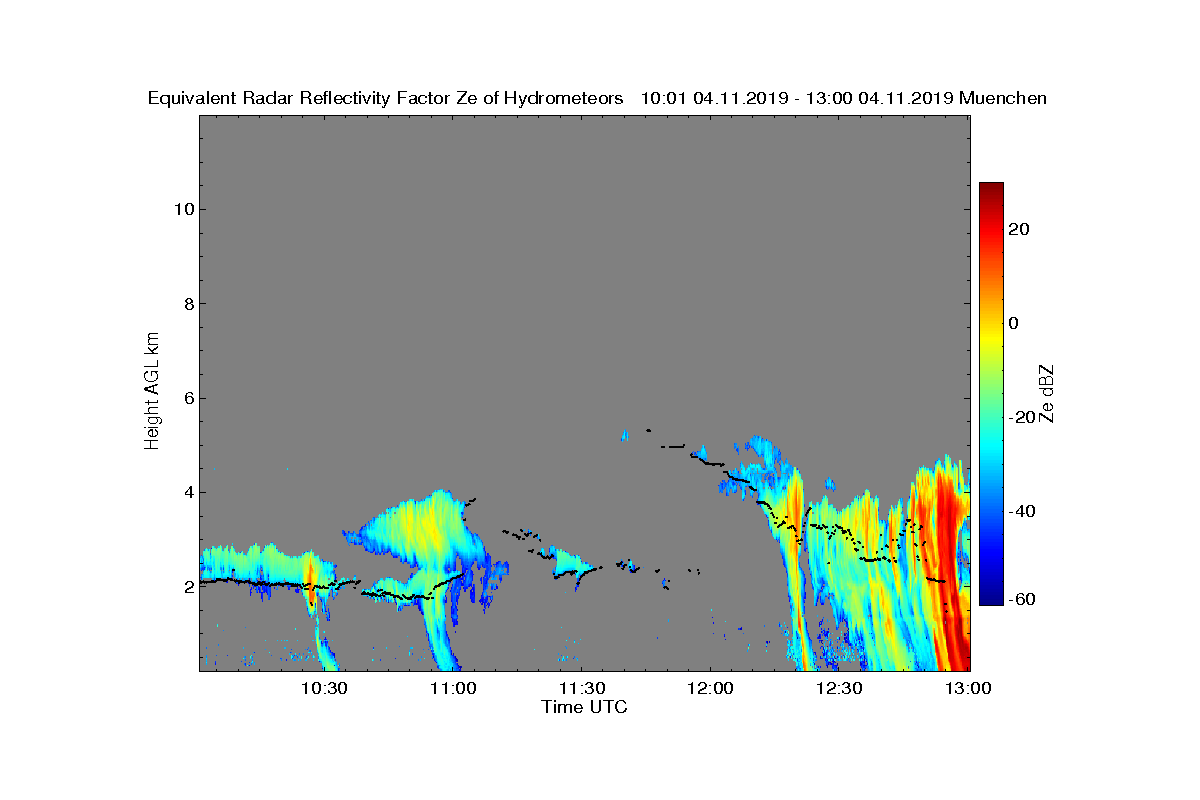This screenshot has width=1200, height=800.
Task: Click the '-60' colorbar tick label
Action: (x=1023, y=599)
